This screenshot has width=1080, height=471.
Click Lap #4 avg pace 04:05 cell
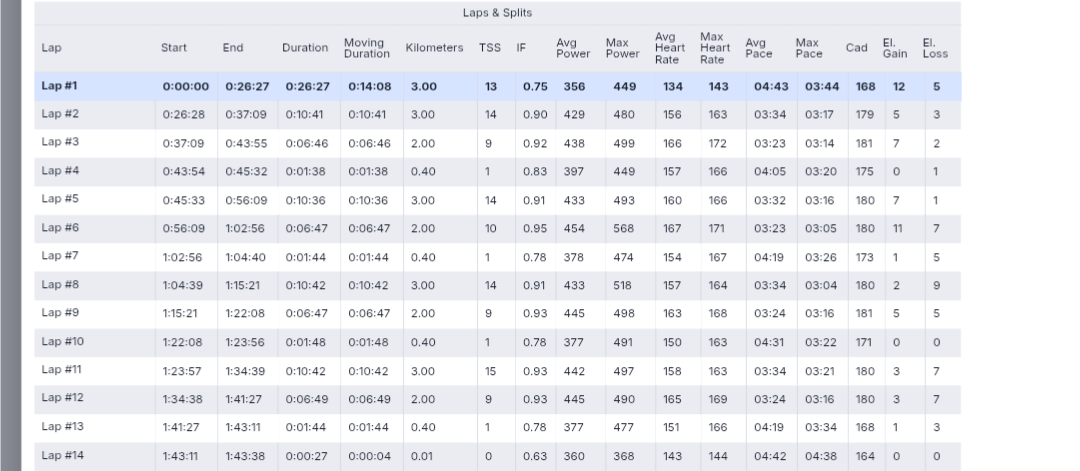[x=768, y=171]
